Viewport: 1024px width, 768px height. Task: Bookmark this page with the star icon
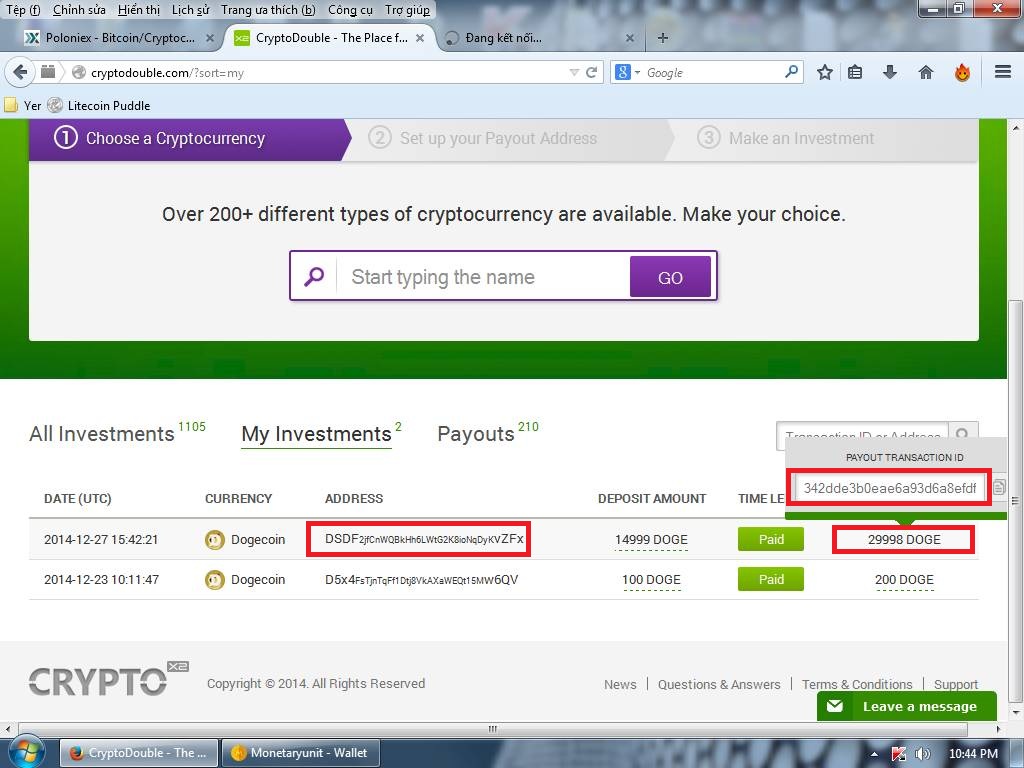pyautogui.click(x=825, y=72)
